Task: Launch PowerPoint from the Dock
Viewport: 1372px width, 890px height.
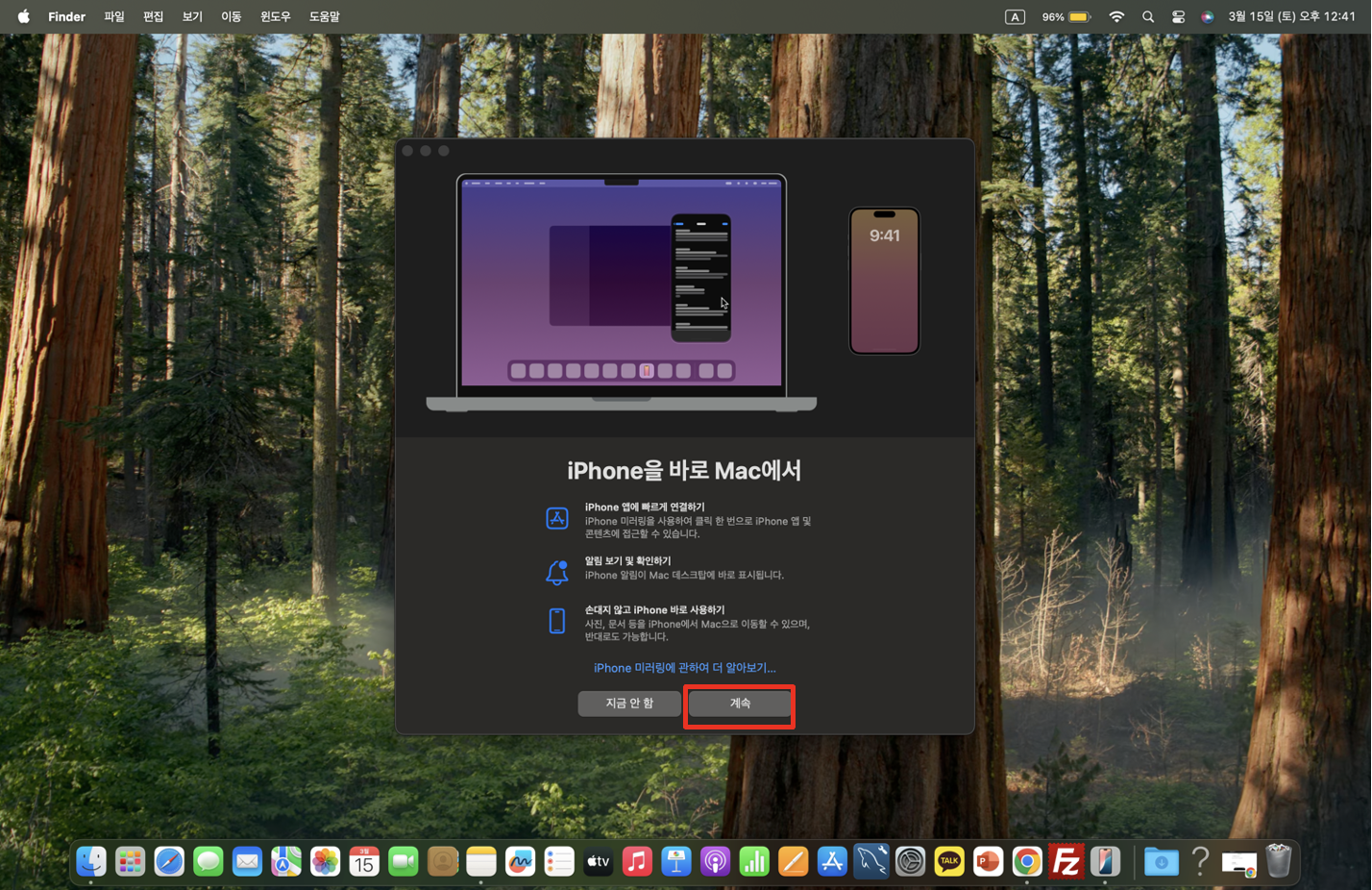Action: [x=989, y=862]
